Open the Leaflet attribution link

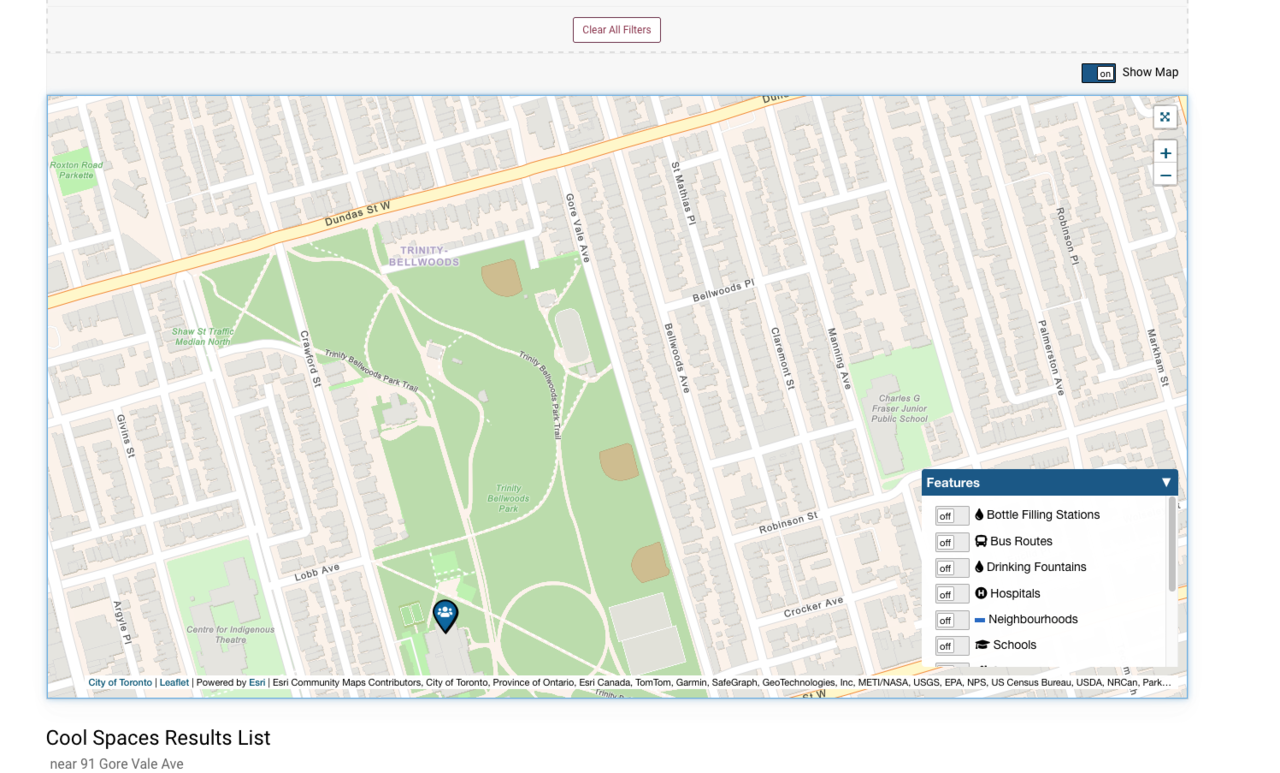[x=174, y=683]
